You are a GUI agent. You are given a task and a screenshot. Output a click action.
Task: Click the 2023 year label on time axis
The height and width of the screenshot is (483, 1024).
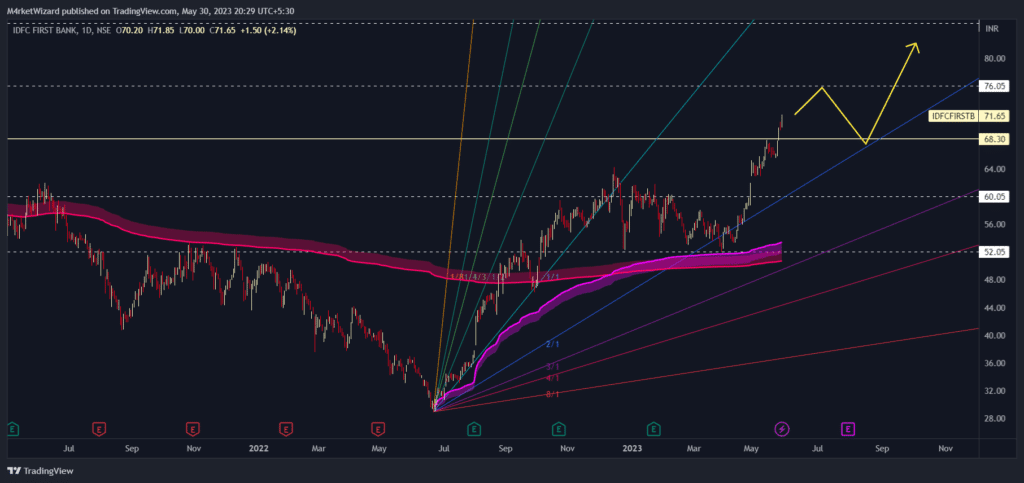(x=633, y=448)
